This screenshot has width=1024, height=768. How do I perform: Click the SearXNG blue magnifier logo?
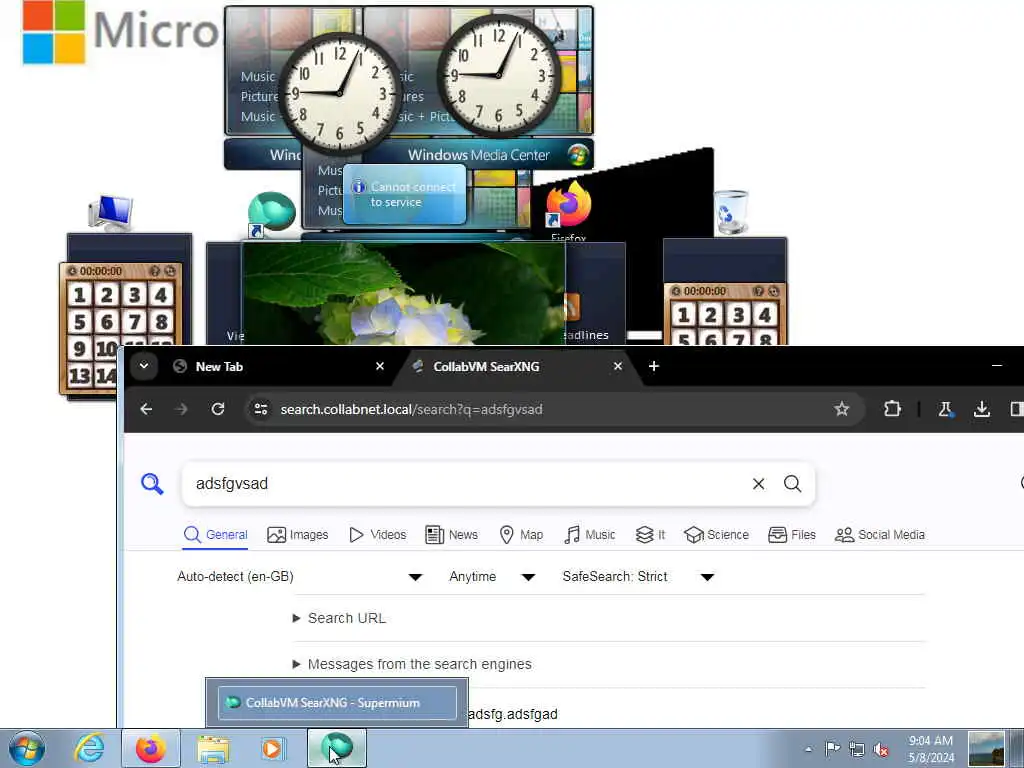152,484
